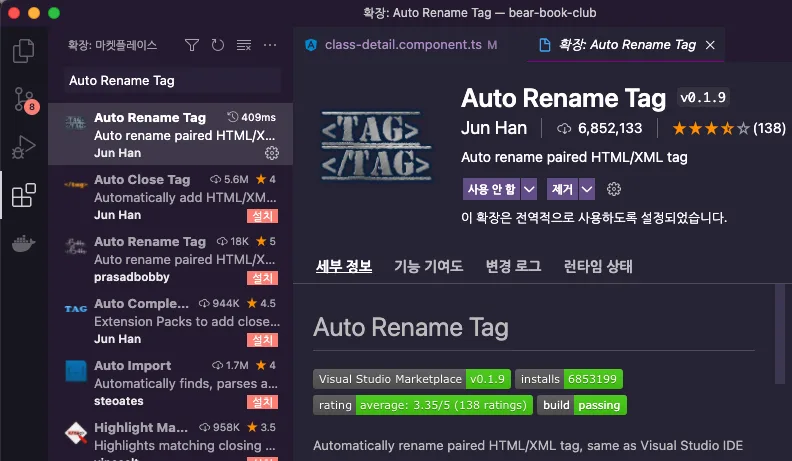This screenshot has height=461, width=792.
Task: Click the Auto Rename Tag search field
Action: (x=172, y=81)
